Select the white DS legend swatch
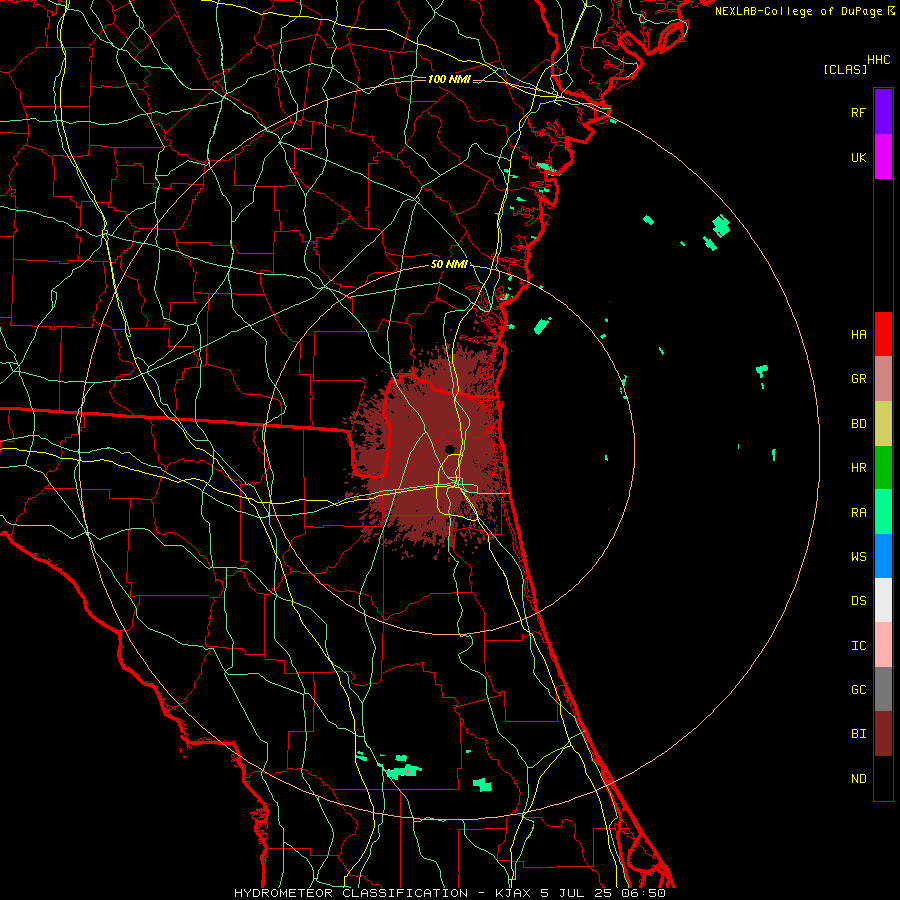 [x=883, y=600]
